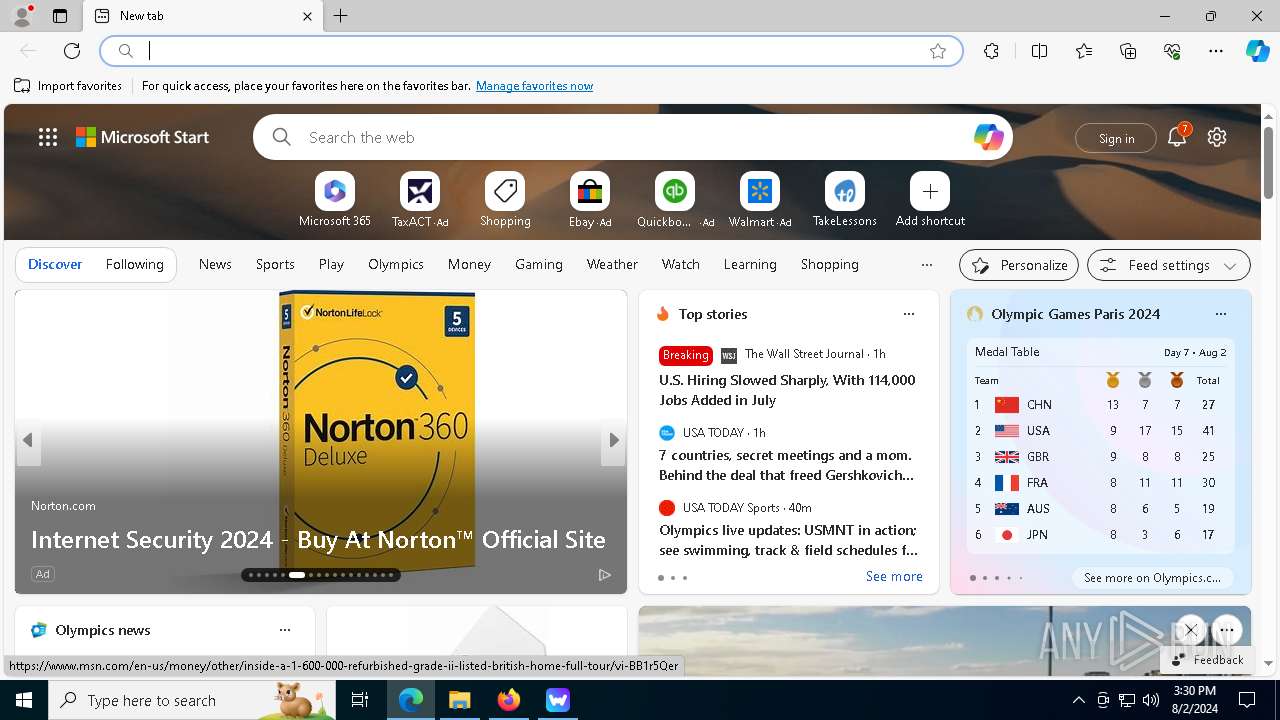Viewport: 1280px width, 720px height.
Task: Open page settings gear icon
Action: point(1217,137)
